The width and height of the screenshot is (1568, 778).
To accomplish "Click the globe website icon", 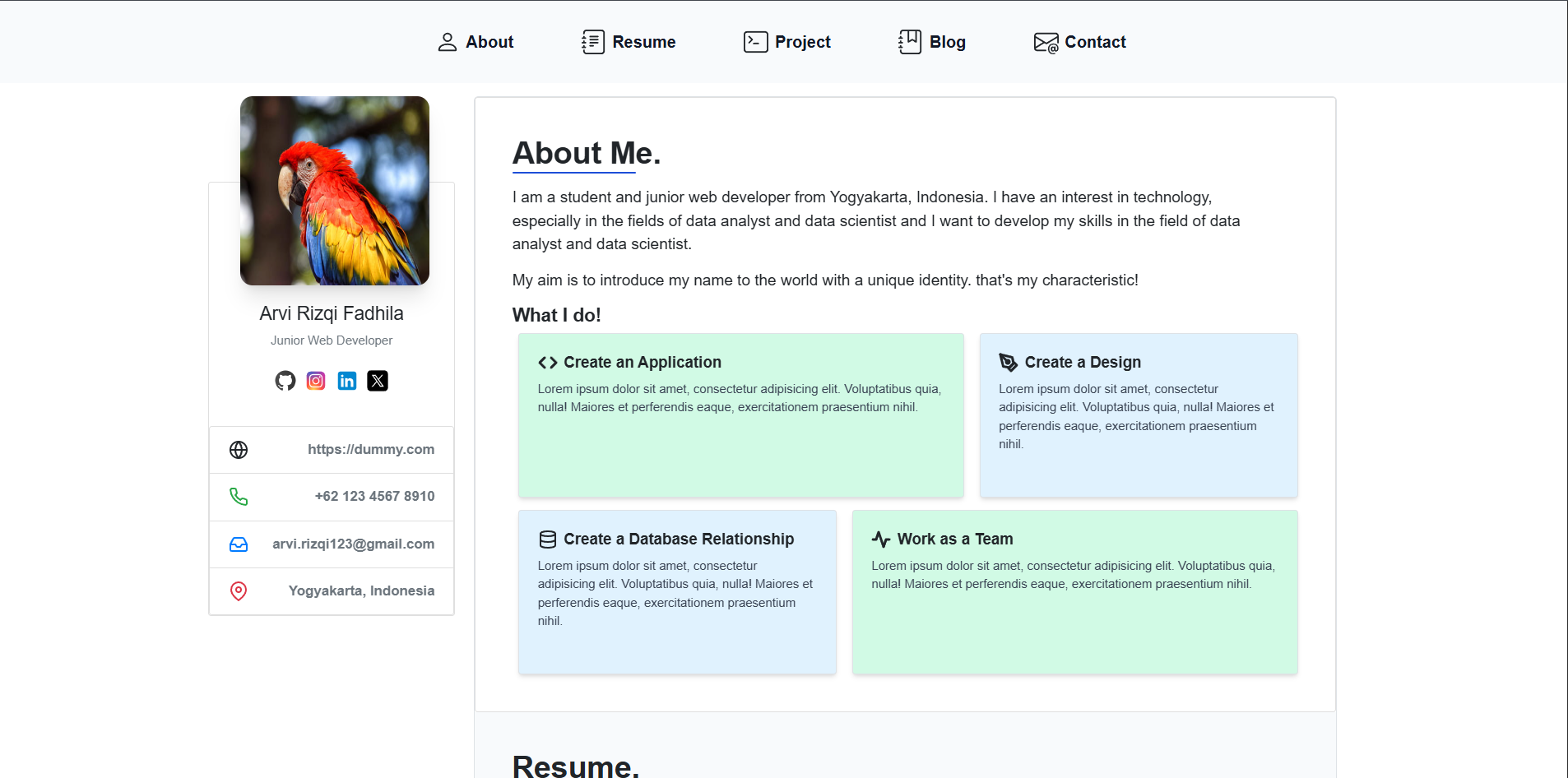I will (239, 450).
